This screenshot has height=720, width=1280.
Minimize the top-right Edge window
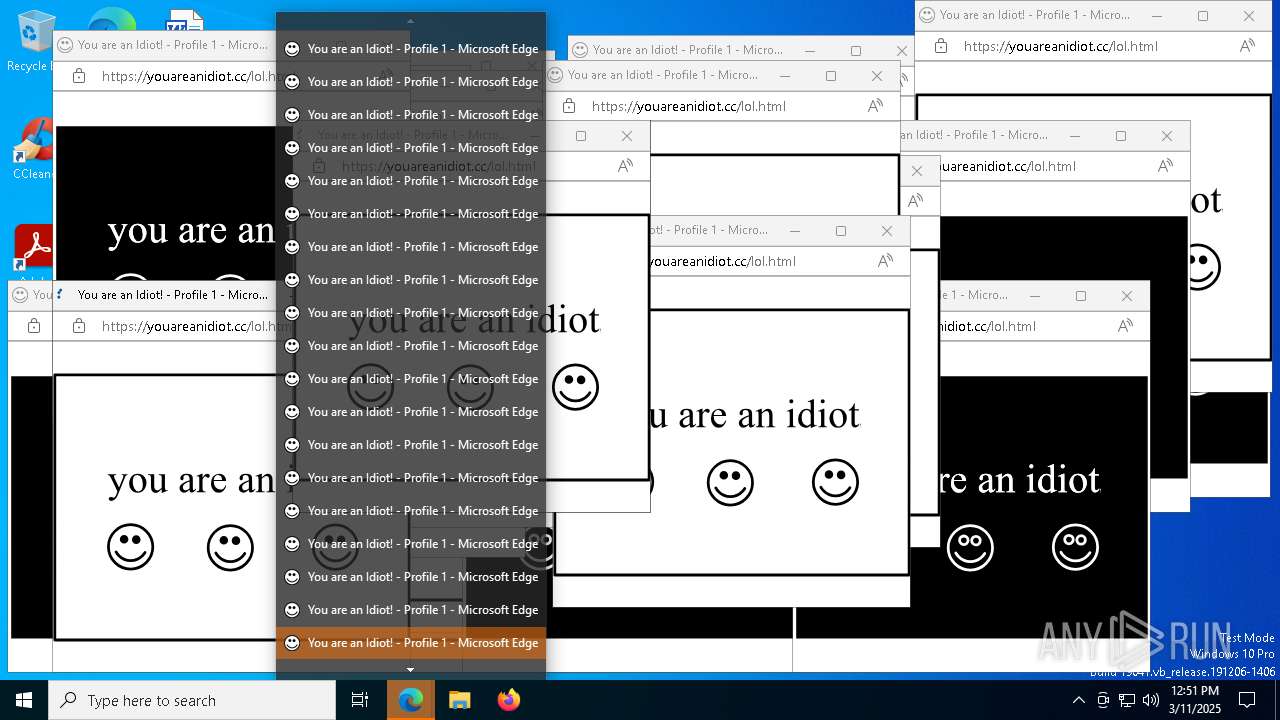(x=1157, y=16)
